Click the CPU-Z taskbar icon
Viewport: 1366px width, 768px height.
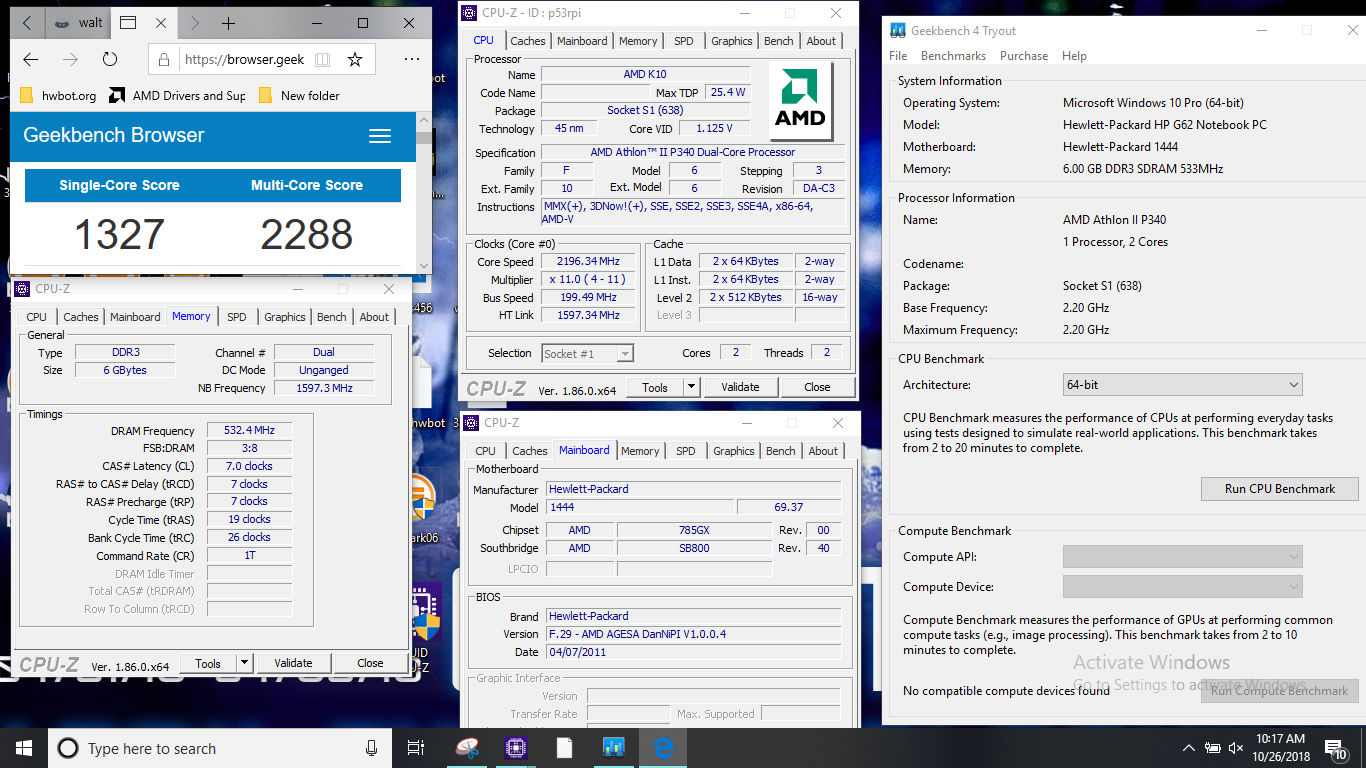516,748
